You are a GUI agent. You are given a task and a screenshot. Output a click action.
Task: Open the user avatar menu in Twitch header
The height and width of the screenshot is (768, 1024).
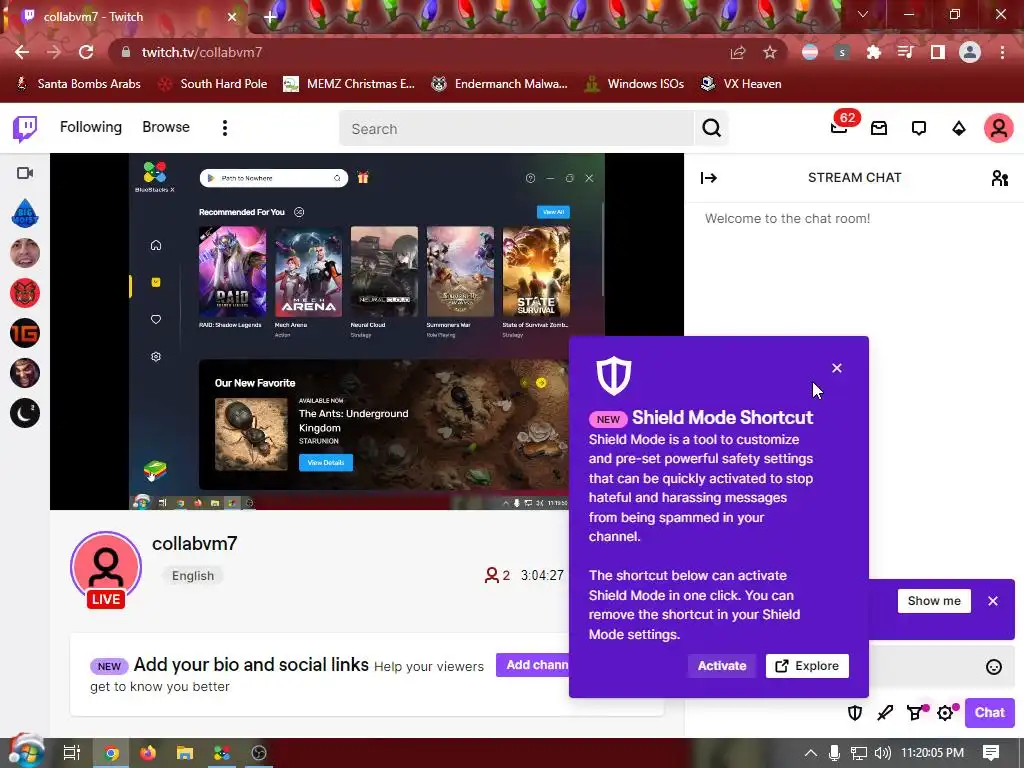click(999, 128)
